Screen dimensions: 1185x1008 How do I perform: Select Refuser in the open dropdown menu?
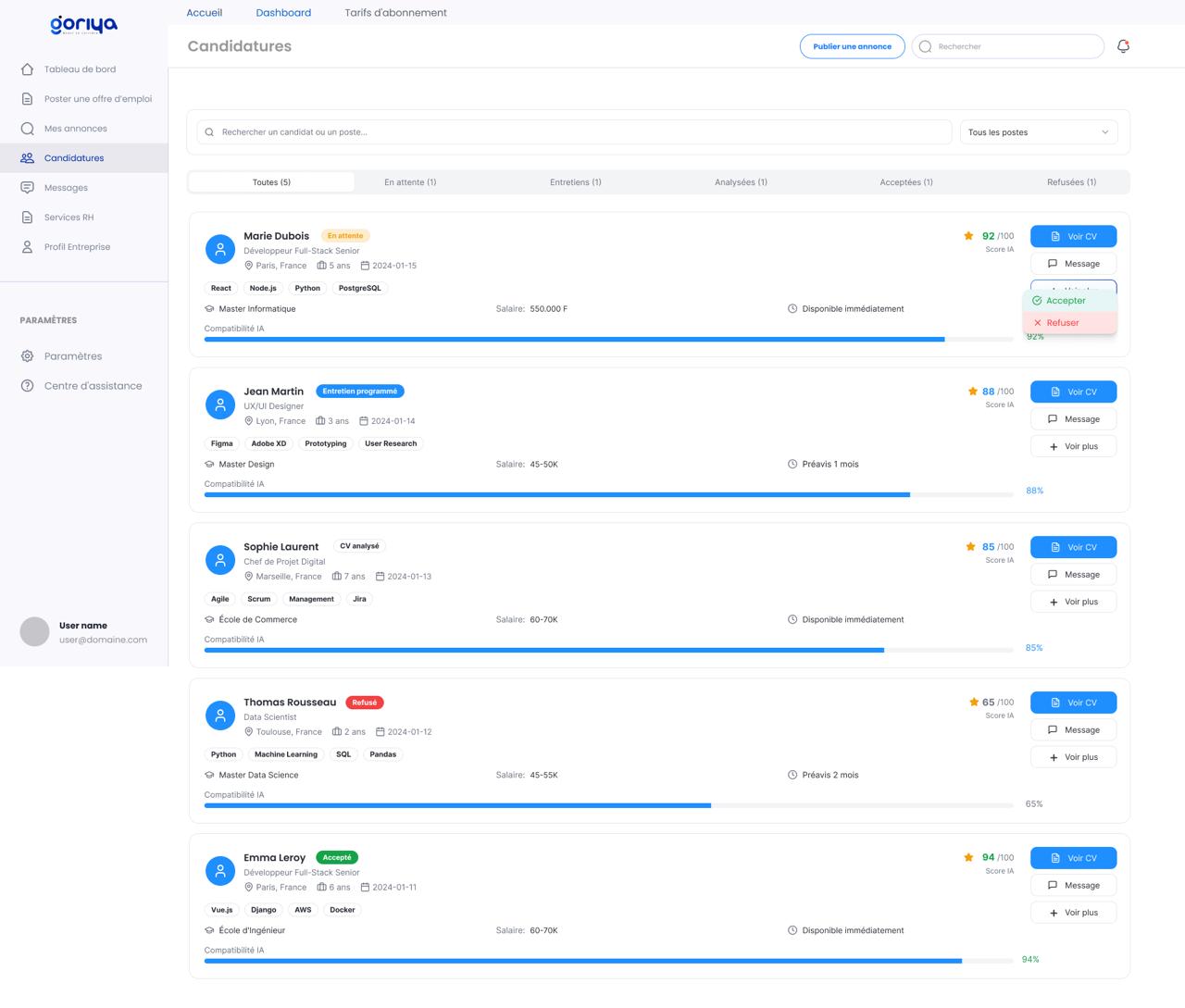(x=1070, y=323)
